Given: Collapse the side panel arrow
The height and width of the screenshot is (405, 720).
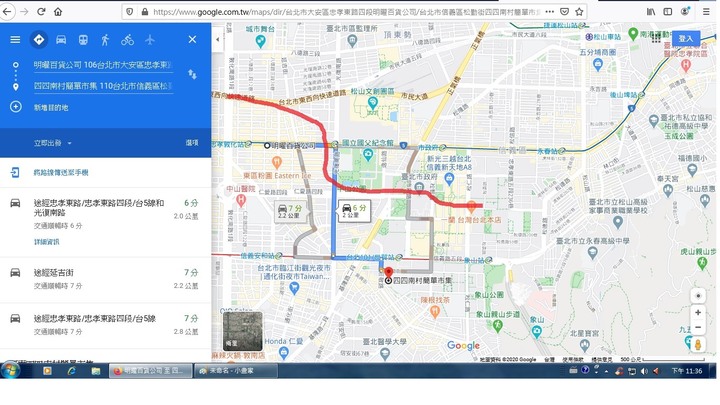Looking at the screenshot, I should (217, 39).
